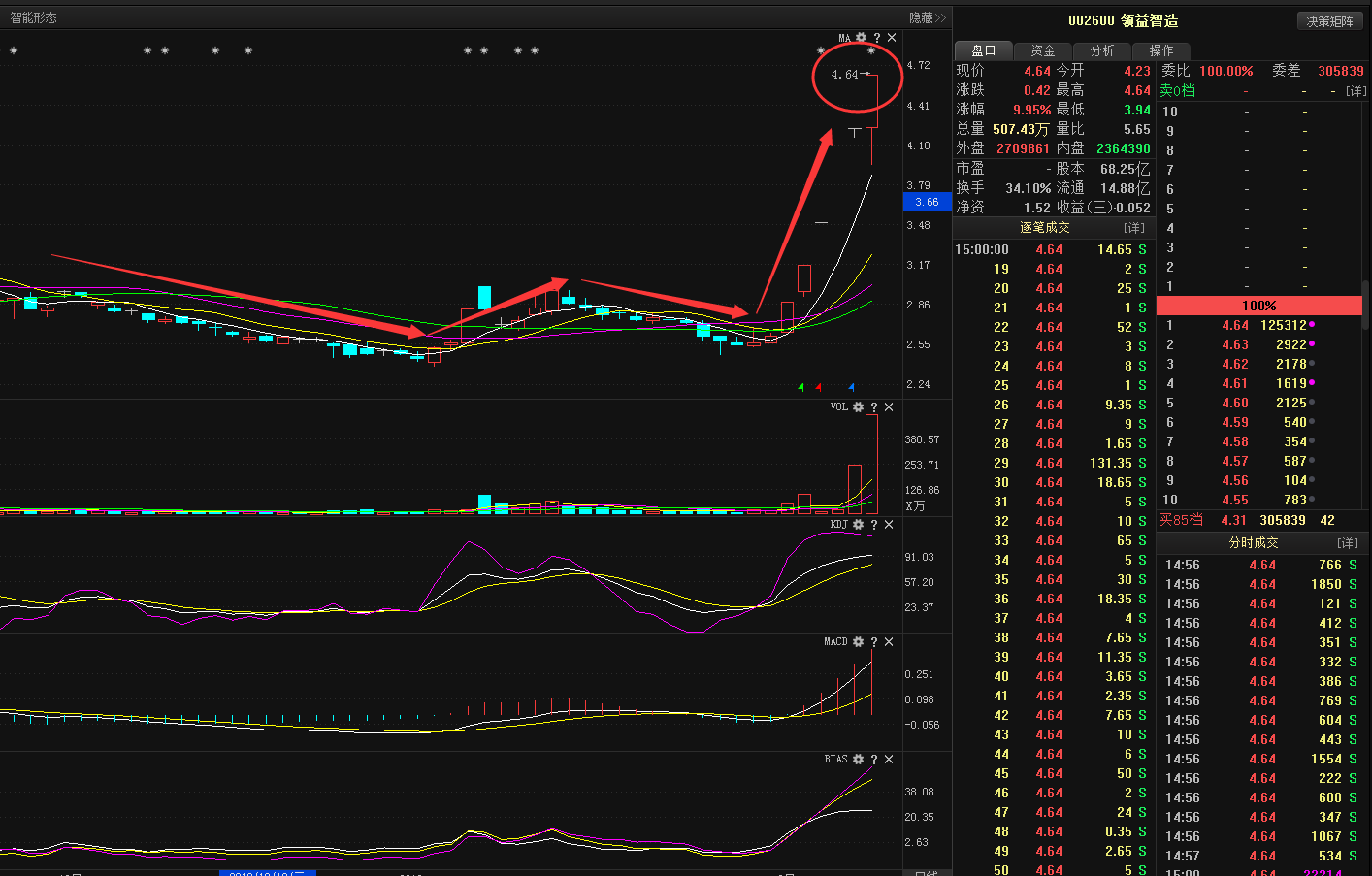Select bid level 1 price 4.64
Viewport: 1372px width, 876px height.
click(1235, 325)
